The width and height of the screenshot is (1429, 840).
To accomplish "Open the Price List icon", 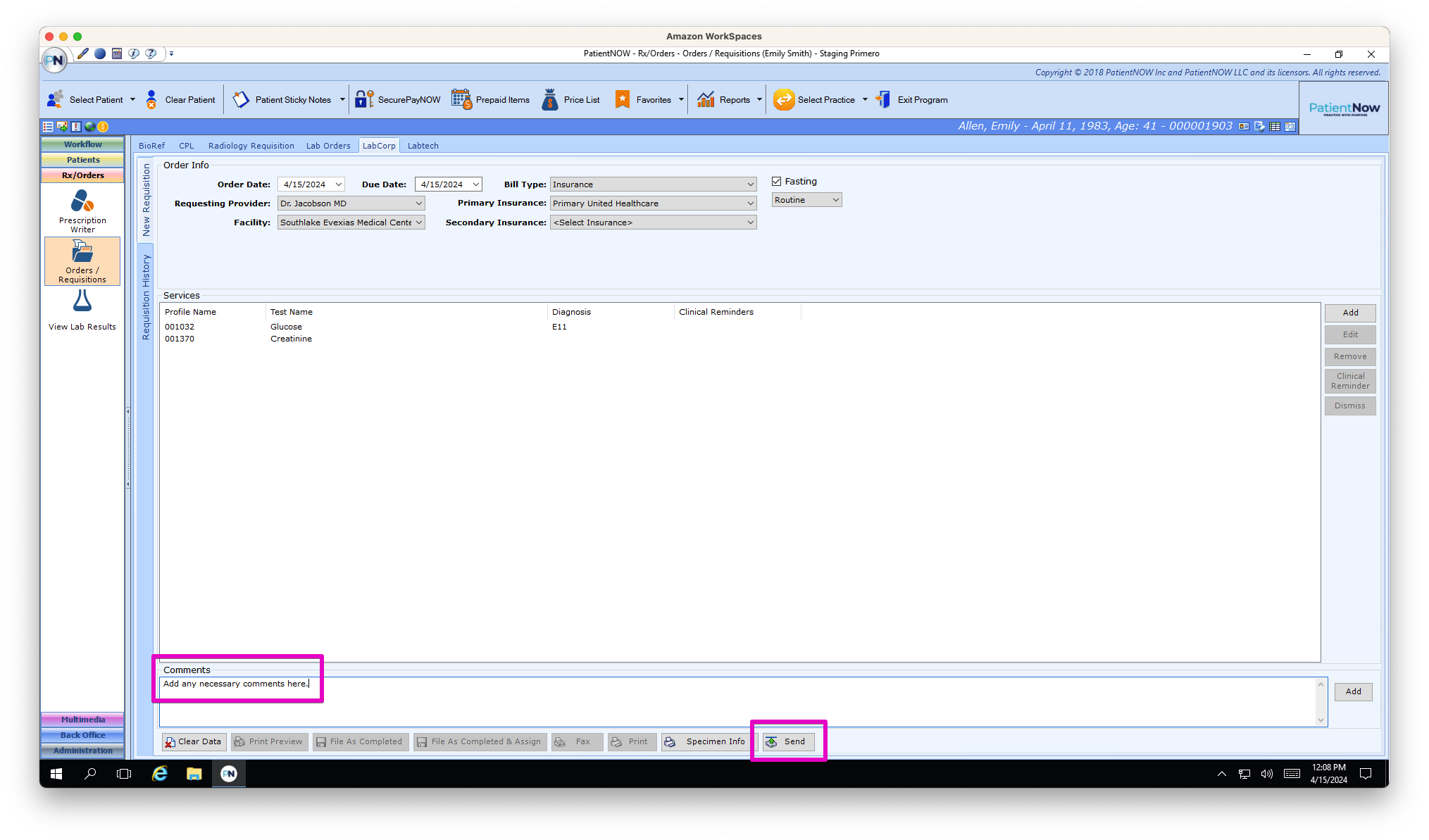I will (550, 99).
